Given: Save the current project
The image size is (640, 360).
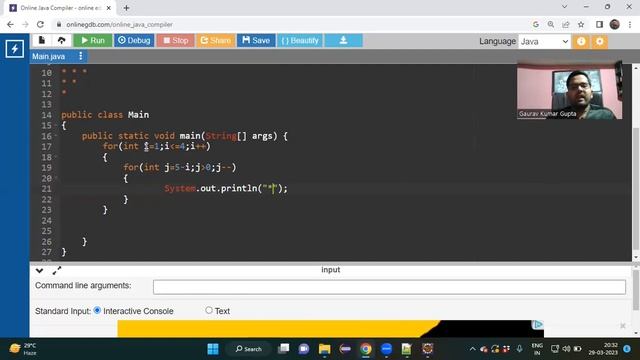Looking at the screenshot, I should 256,40.
